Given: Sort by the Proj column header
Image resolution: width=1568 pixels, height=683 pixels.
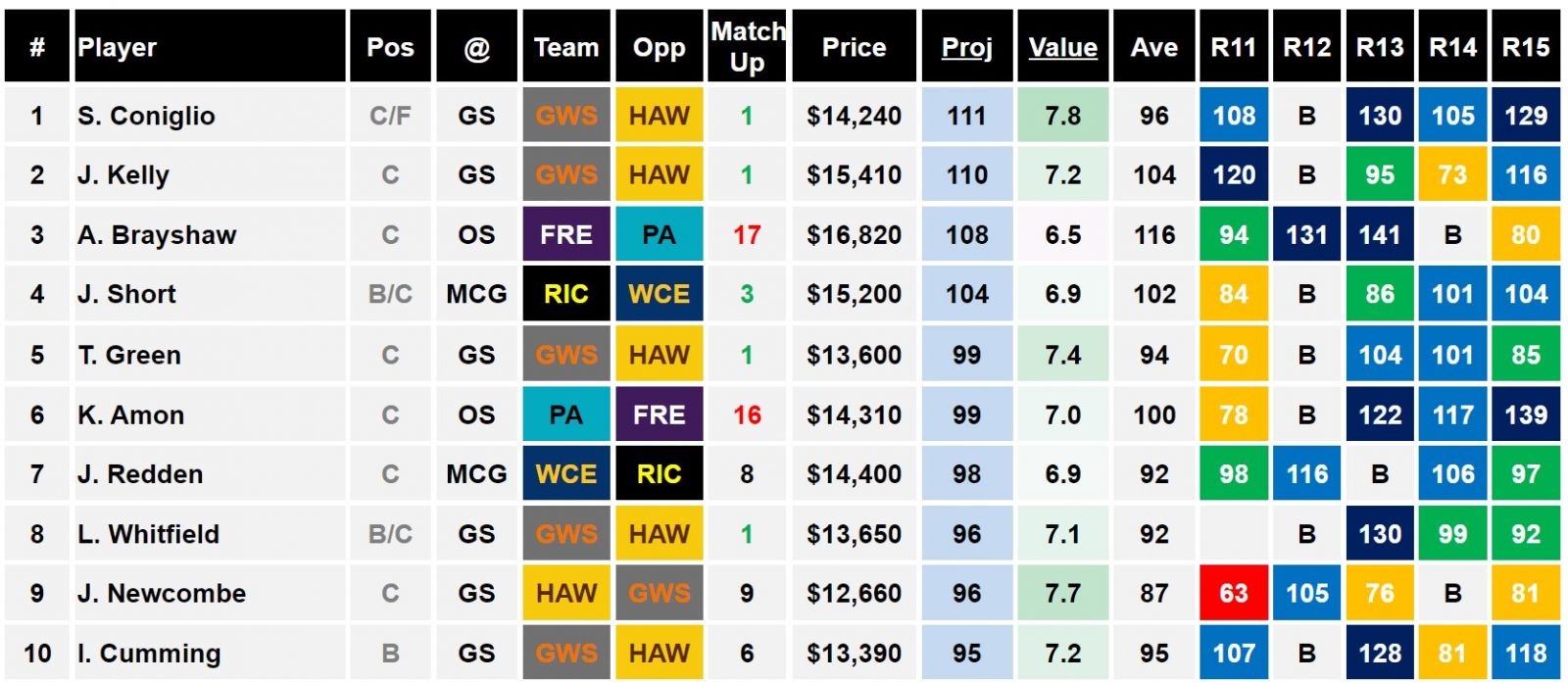Looking at the screenshot, I should (966, 47).
